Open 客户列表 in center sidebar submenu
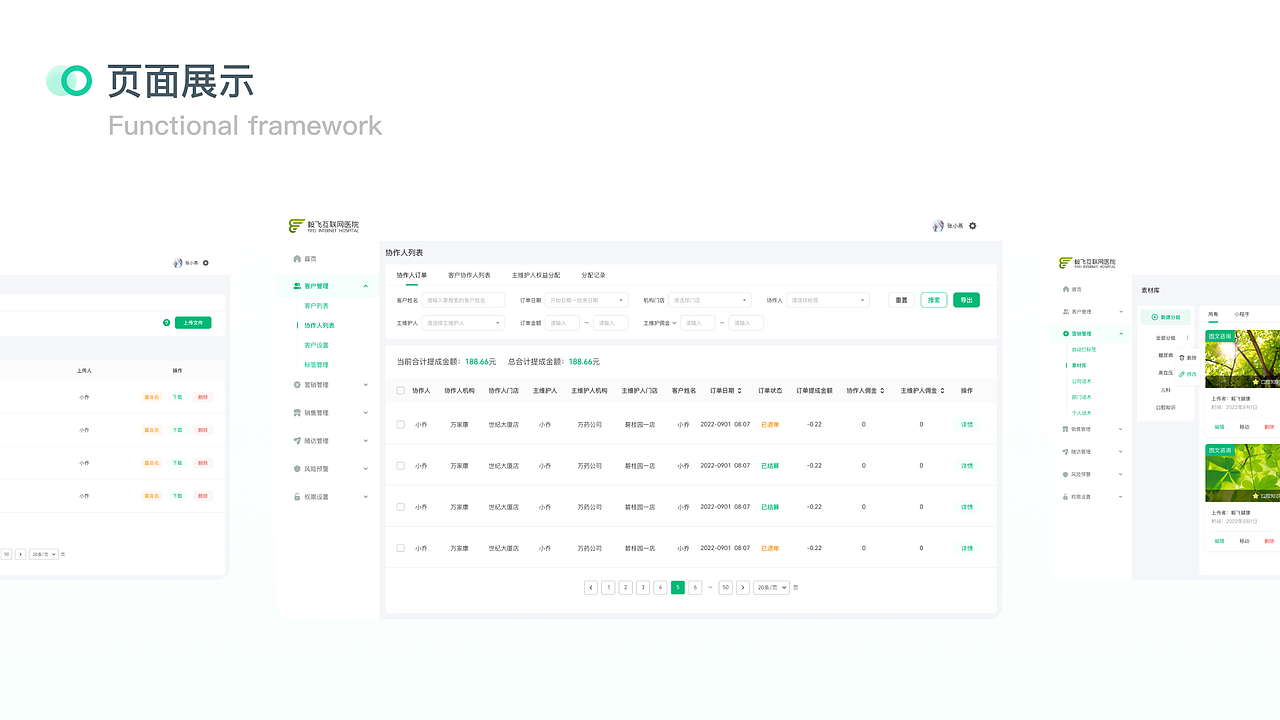The image size is (1280, 720). pyautogui.click(x=316, y=306)
